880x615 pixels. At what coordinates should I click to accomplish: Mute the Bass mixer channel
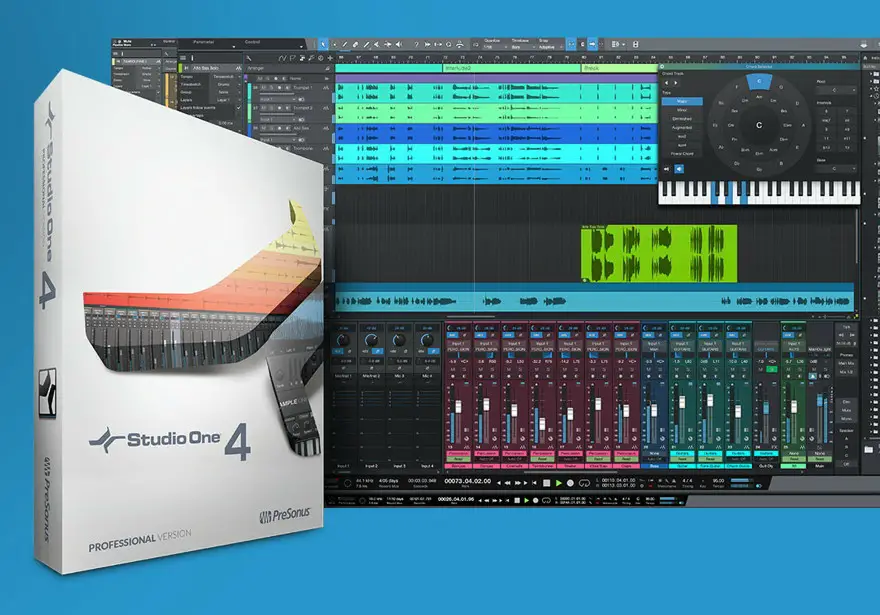pyautogui.click(x=649, y=369)
